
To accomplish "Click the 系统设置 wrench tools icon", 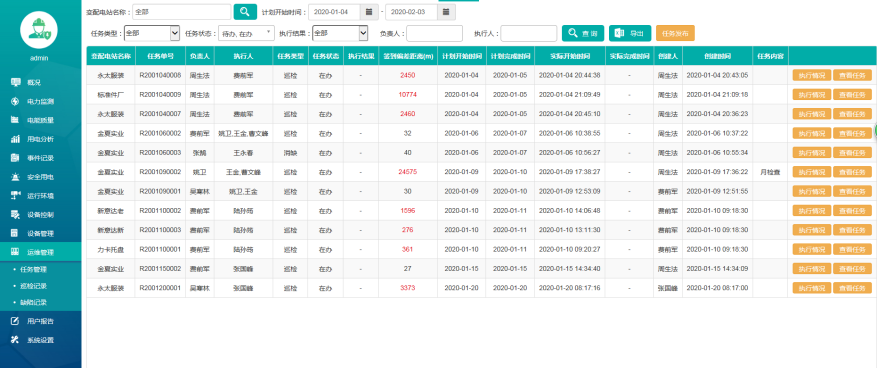I will point(16,339).
